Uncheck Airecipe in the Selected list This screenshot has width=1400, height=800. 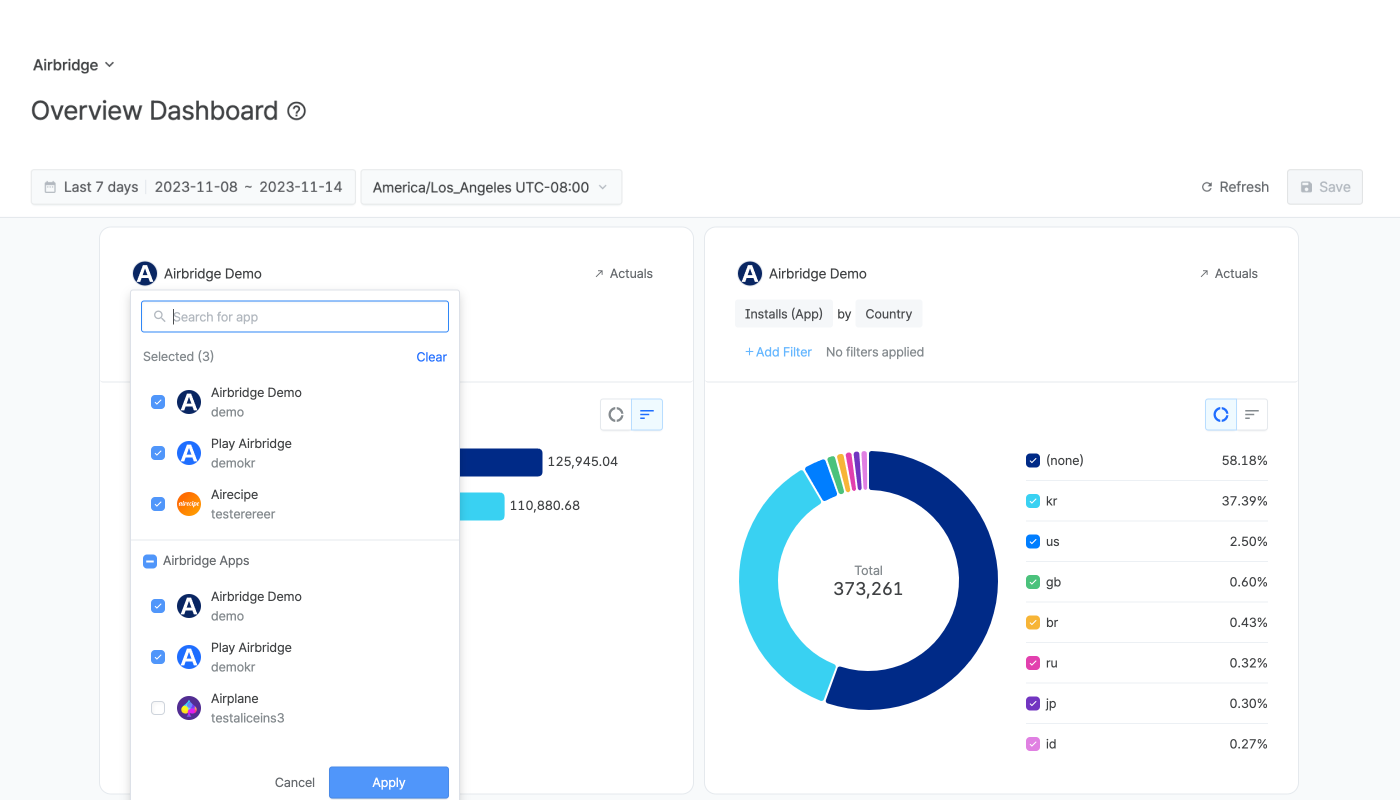tap(158, 504)
